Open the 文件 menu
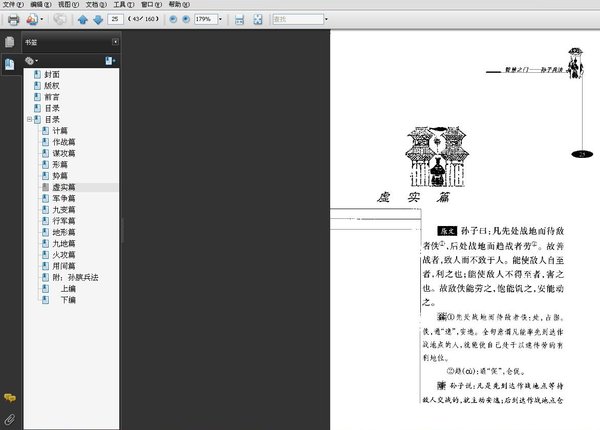The height and width of the screenshot is (430, 600). [x=10, y=5]
